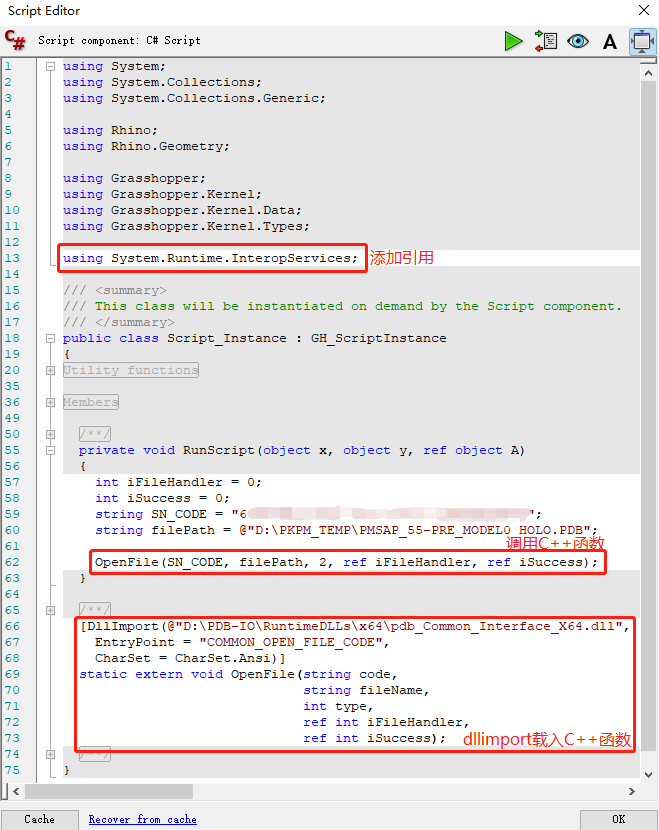
Task: Click line number 62 in the gutter
Action: 12,562
